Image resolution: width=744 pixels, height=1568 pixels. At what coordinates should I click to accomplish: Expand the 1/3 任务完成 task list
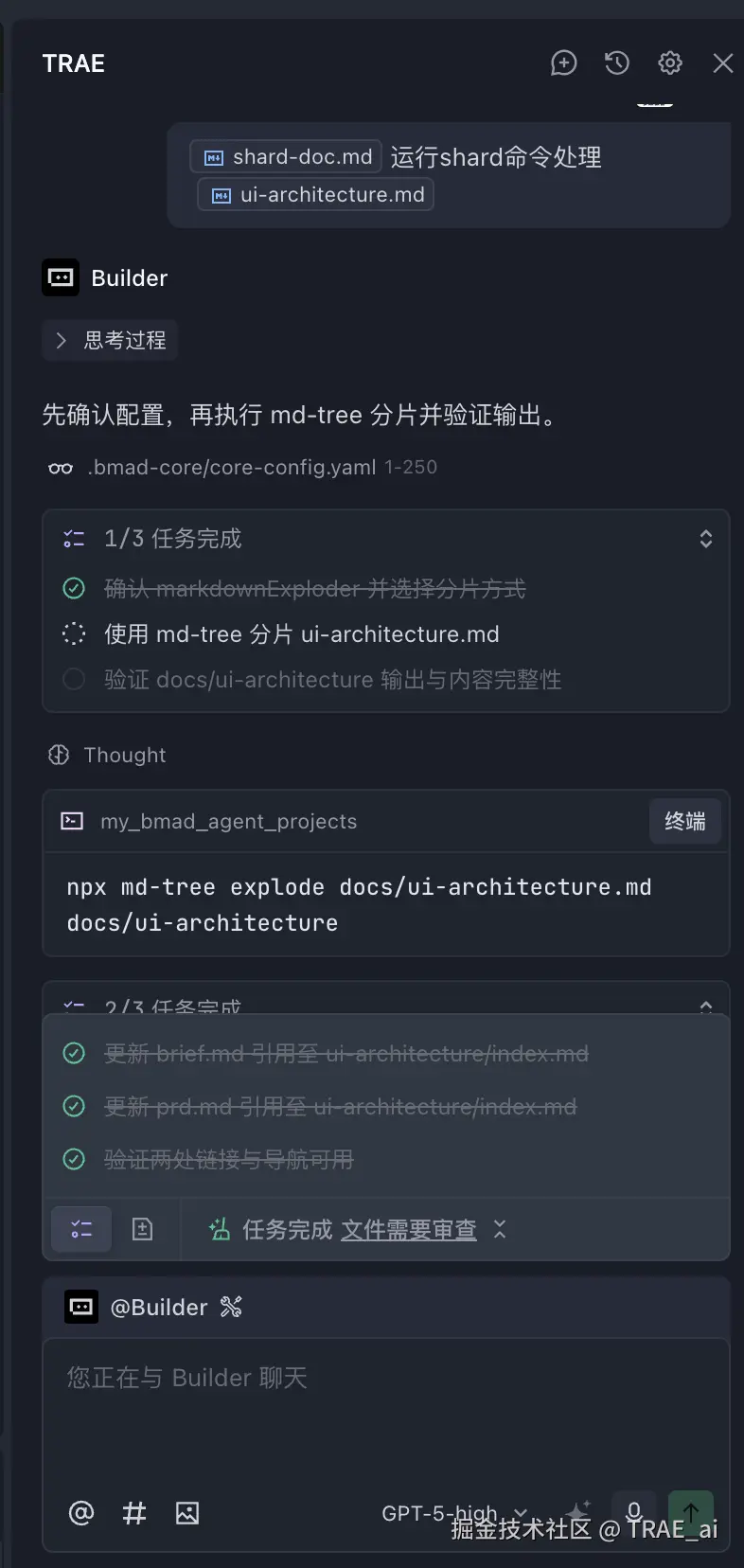[x=705, y=539]
